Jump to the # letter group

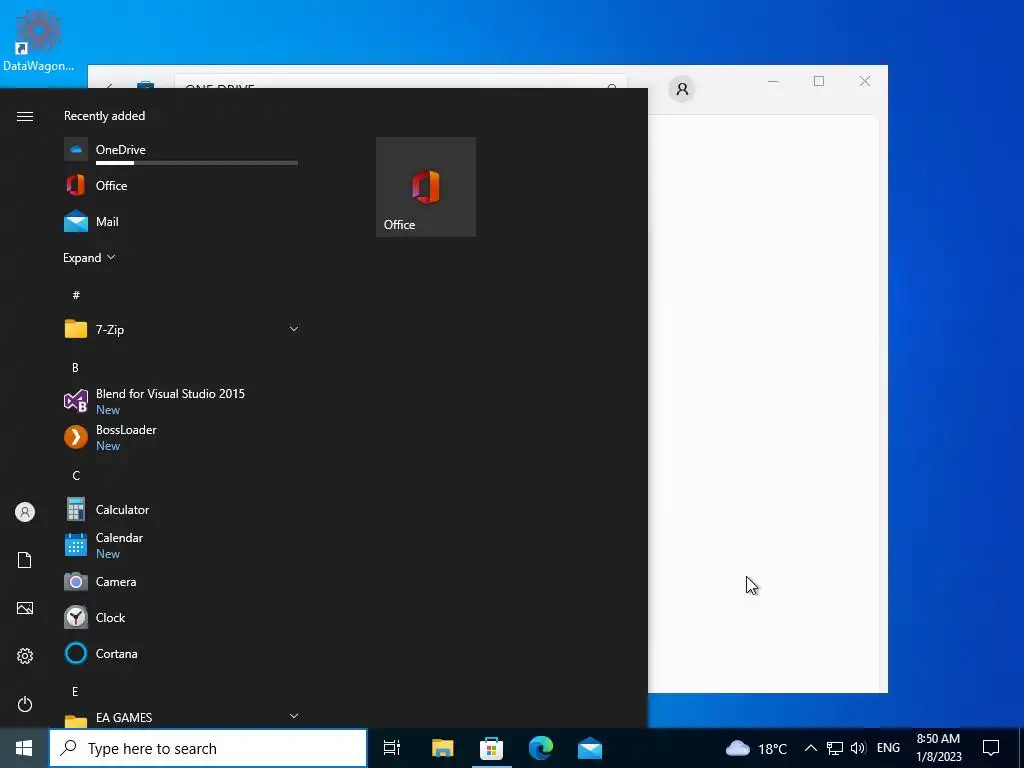point(76,295)
